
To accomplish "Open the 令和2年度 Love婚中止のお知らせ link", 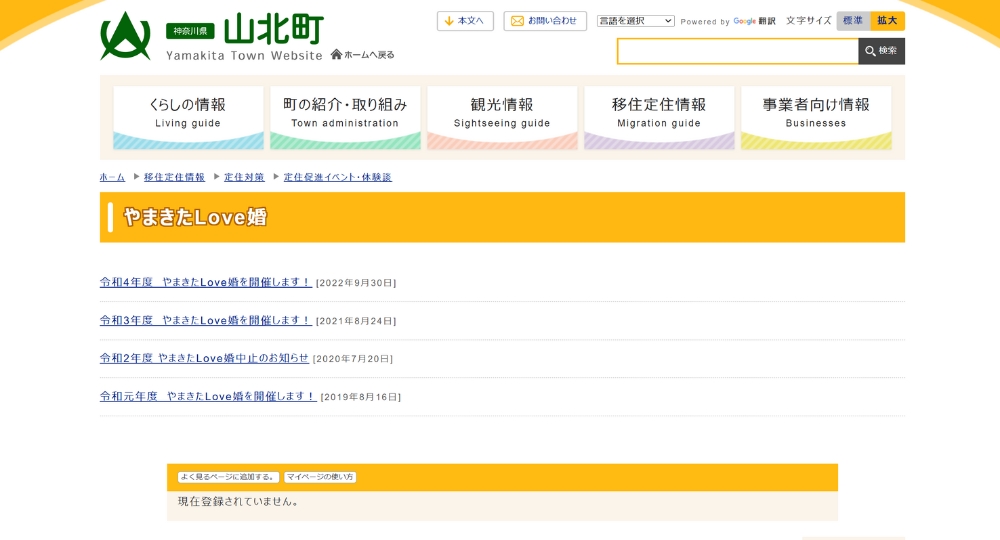I will [x=204, y=358].
